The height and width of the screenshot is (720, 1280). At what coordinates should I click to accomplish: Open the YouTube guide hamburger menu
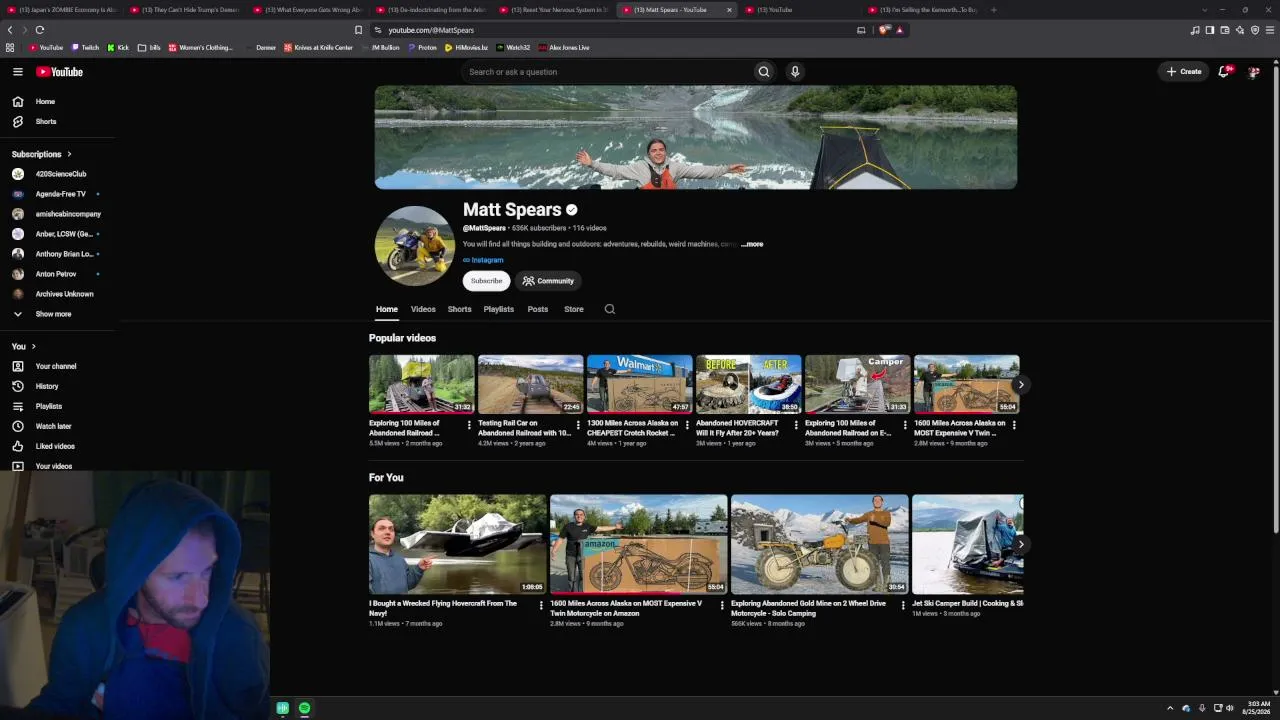17,72
